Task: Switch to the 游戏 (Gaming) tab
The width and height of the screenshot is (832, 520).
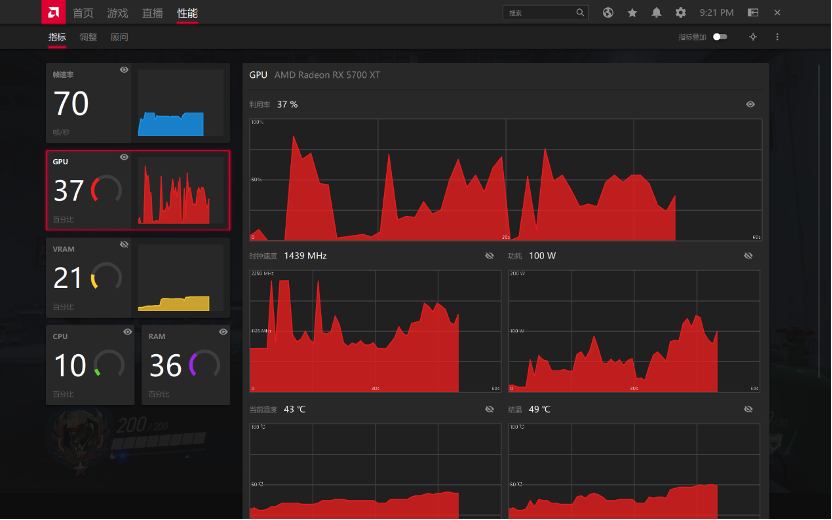Action: 117,13
